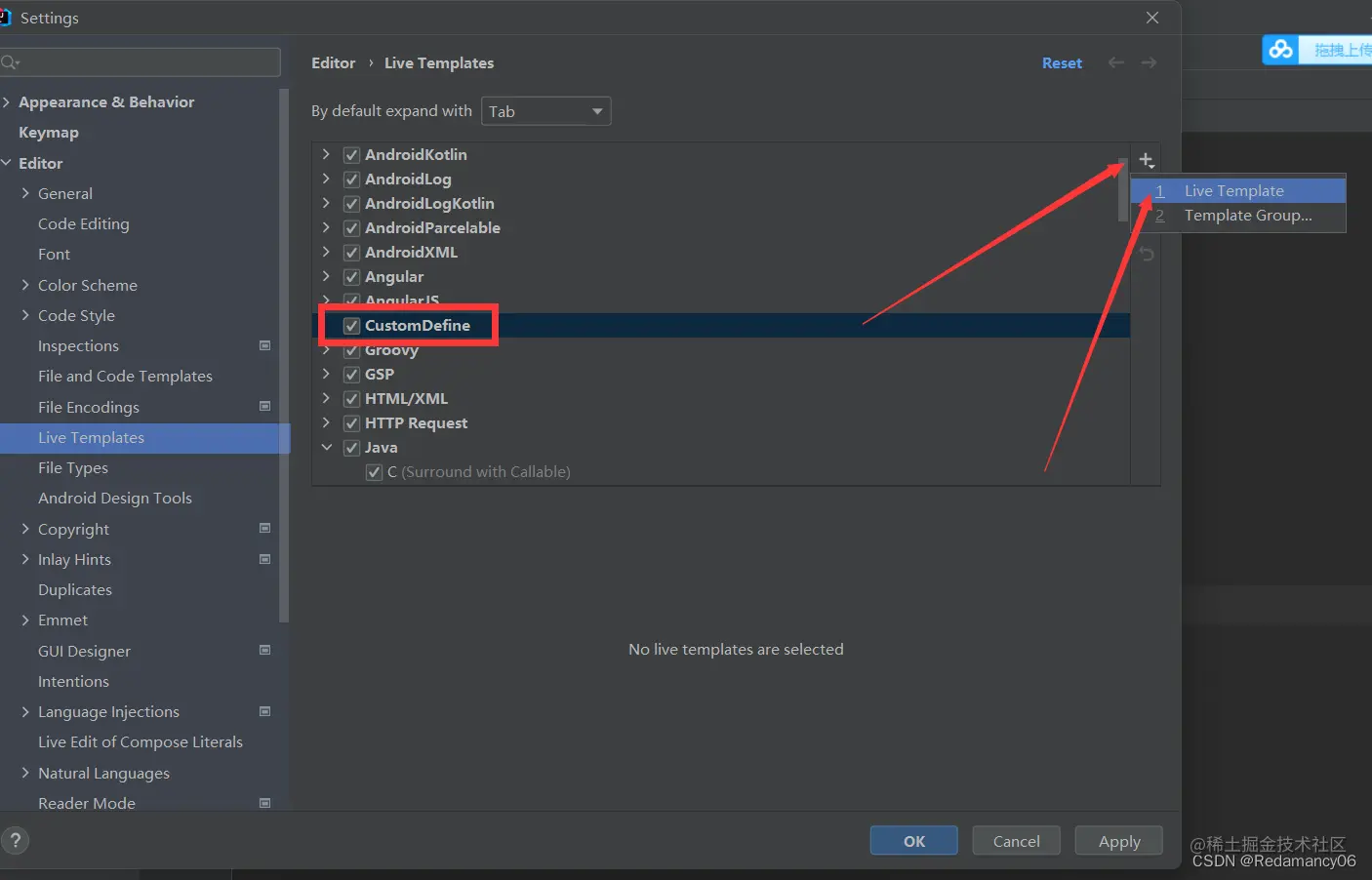Click the revert undo icon beside template list
This screenshot has width=1372, height=880.
point(1147,254)
